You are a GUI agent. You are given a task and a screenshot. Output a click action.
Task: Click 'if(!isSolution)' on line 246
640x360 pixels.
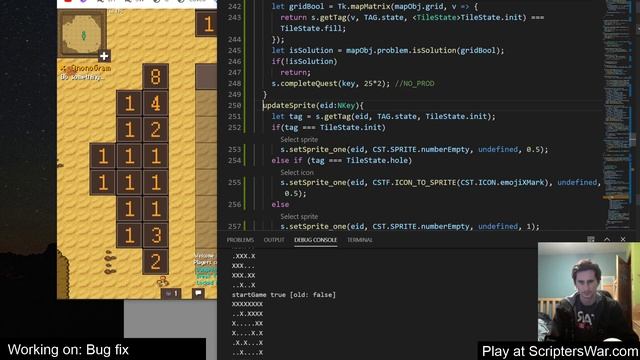304,61
